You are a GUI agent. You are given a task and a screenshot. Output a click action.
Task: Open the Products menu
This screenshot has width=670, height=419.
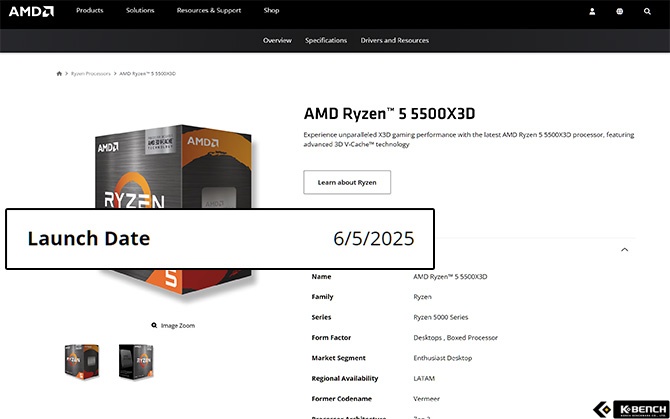89,10
